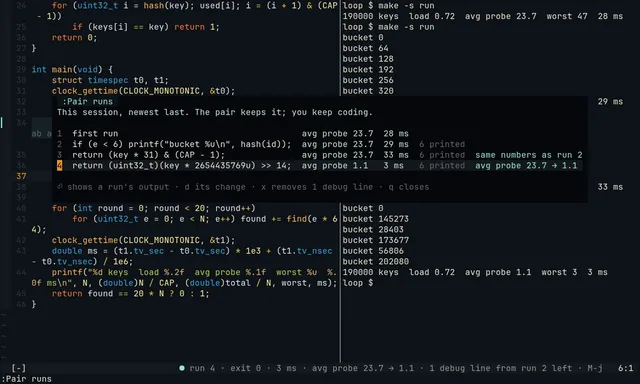Image resolution: width=640 pixels, height=384 pixels.
Task: Click the ':Pair runs' popup title
Action: pyautogui.click(x=87, y=102)
